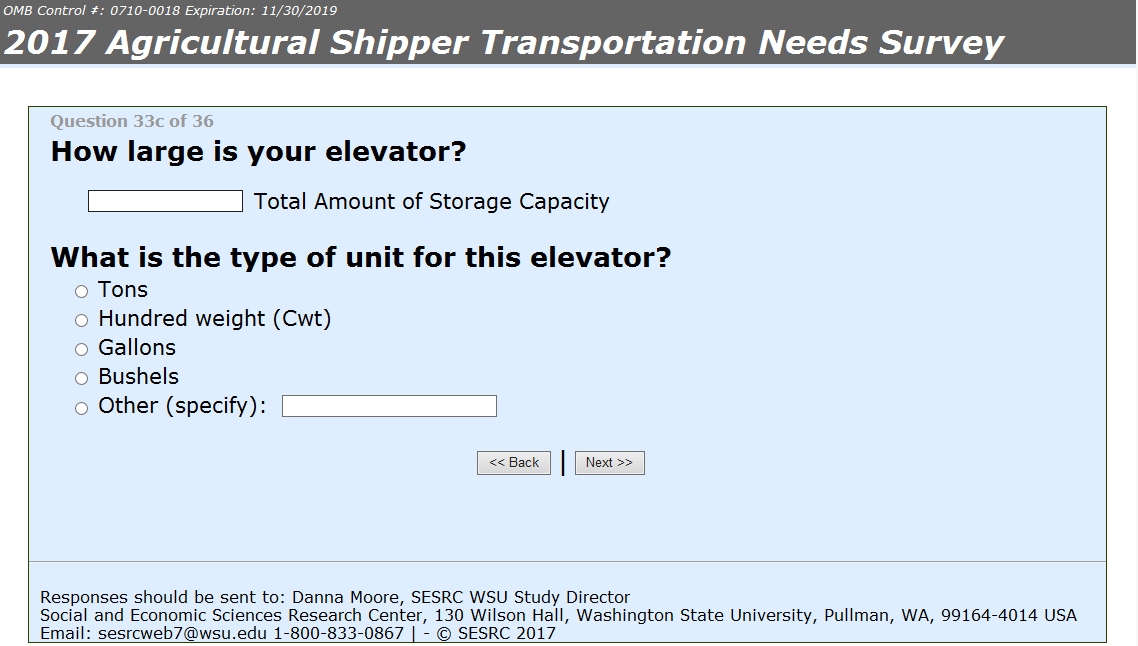Screen dimensions: 1138x646
Task: Click the Washington State University address line
Action: [x=558, y=615]
